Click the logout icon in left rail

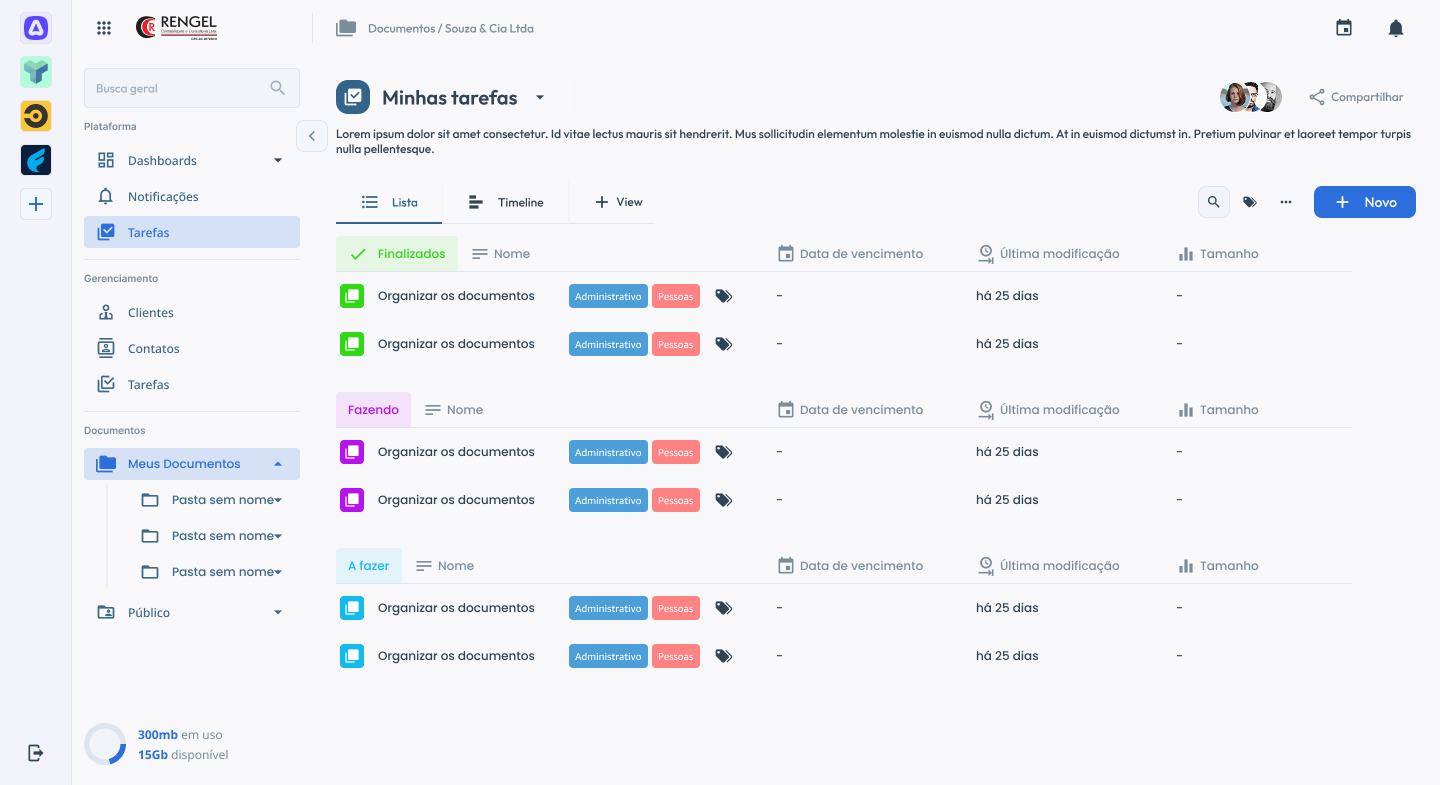coord(36,753)
